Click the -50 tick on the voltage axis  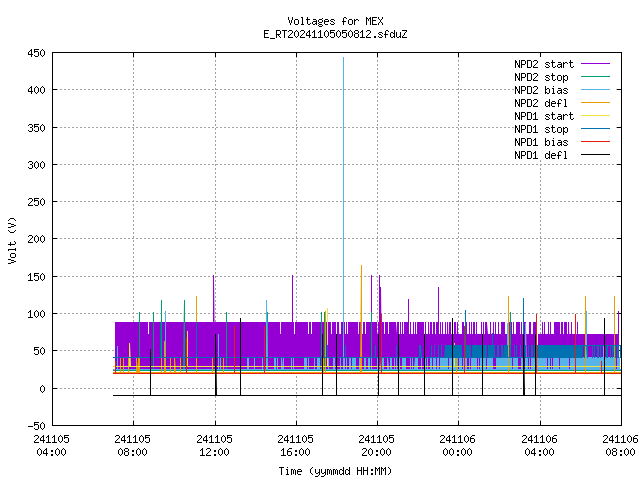tap(36, 426)
